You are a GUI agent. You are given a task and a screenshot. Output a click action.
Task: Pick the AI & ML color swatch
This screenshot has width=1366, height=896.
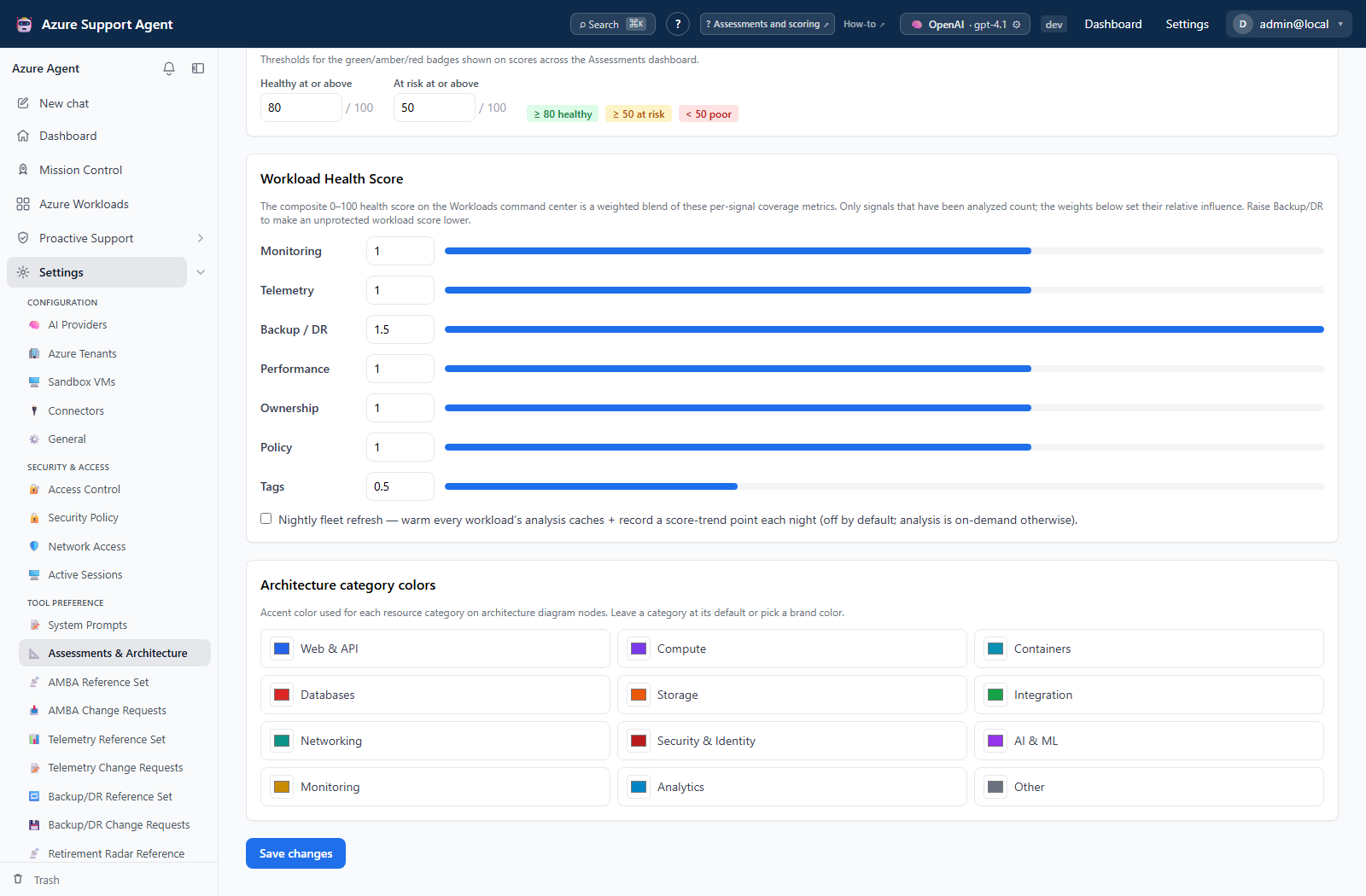(995, 741)
